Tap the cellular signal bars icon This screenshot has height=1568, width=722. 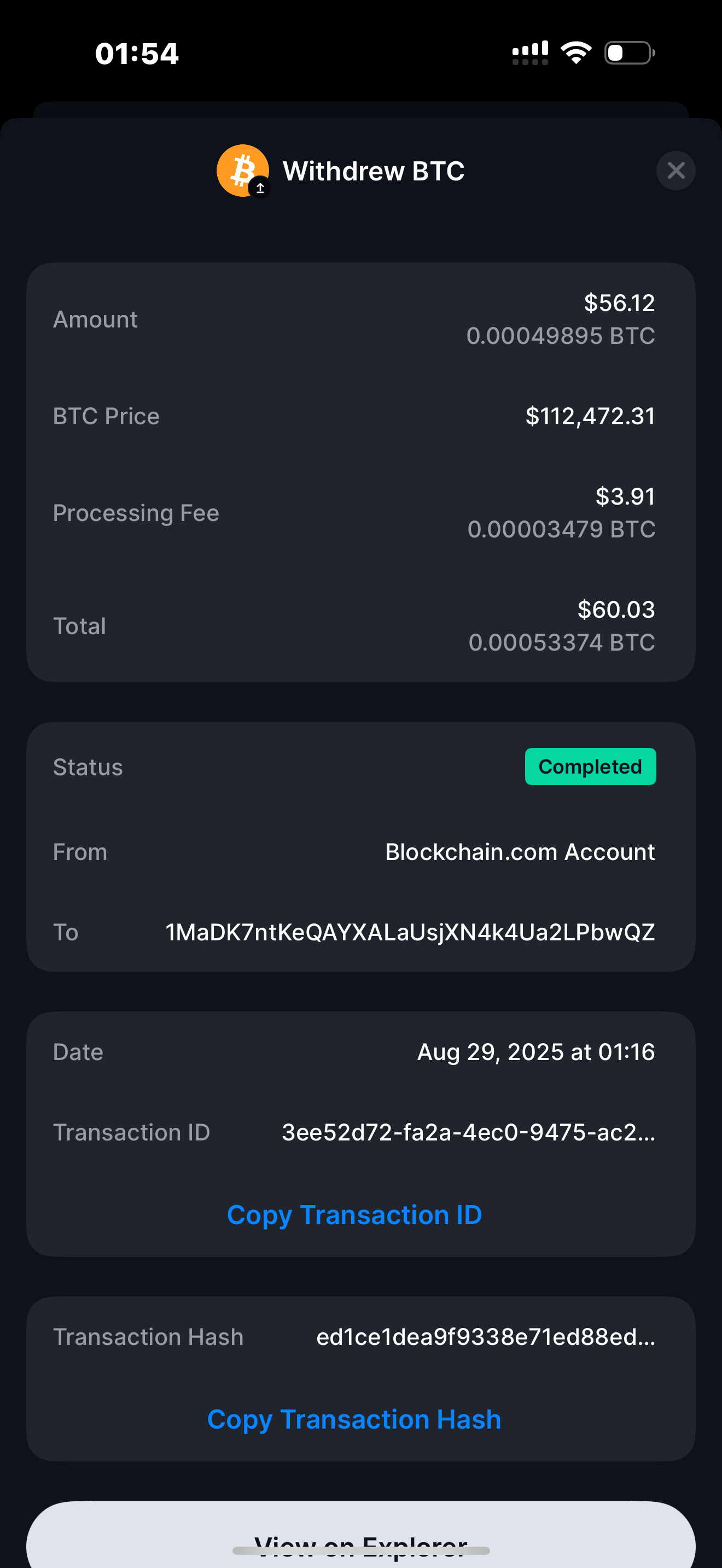tap(530, 53)
